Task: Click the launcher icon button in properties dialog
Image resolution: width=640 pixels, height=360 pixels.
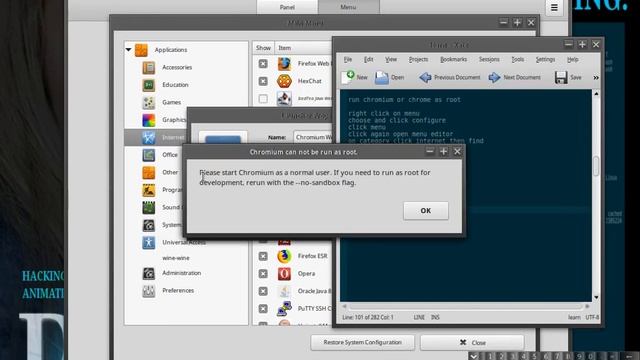Action: tap(223, 138)
